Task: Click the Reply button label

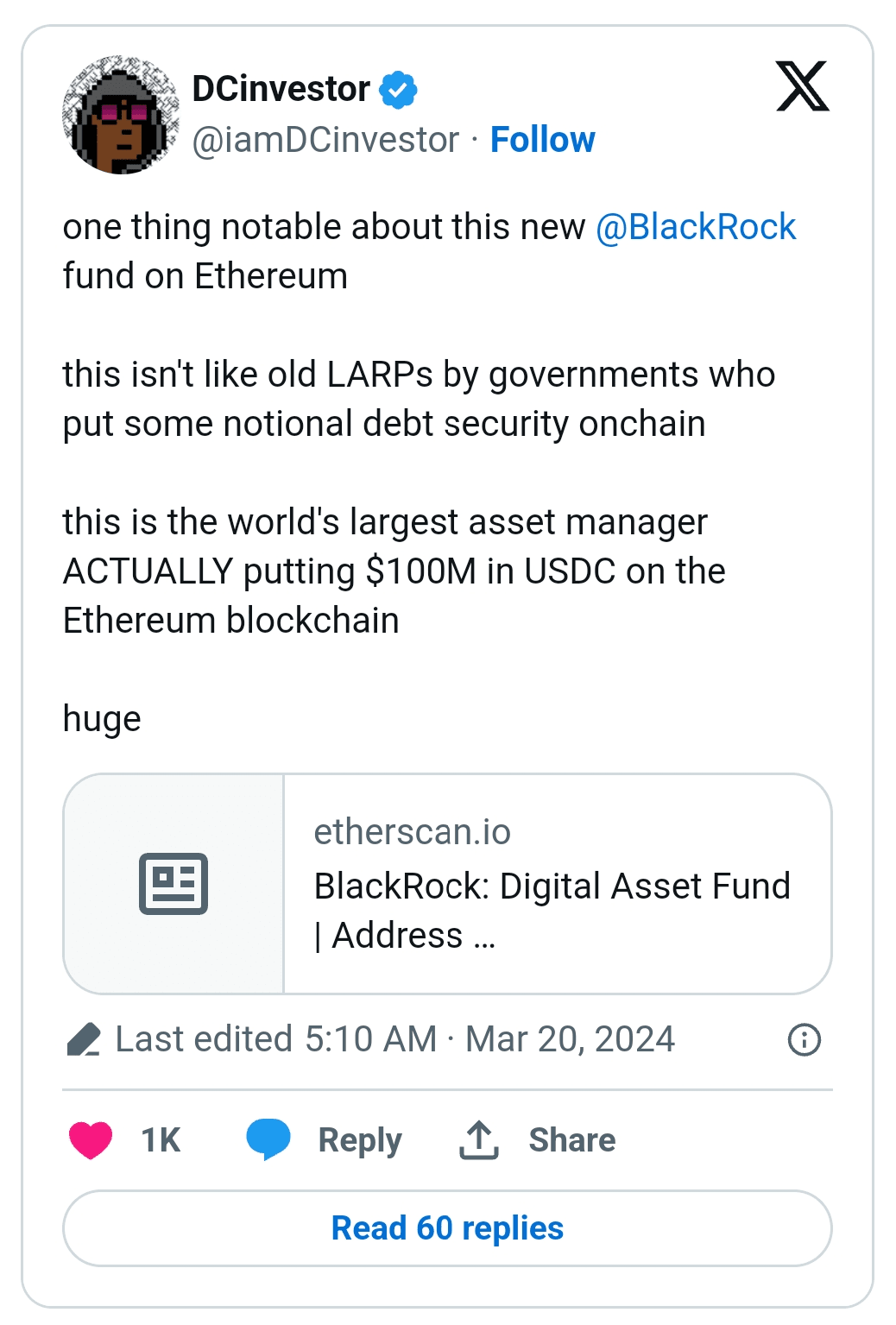Action: click(x=360, y=1139)
